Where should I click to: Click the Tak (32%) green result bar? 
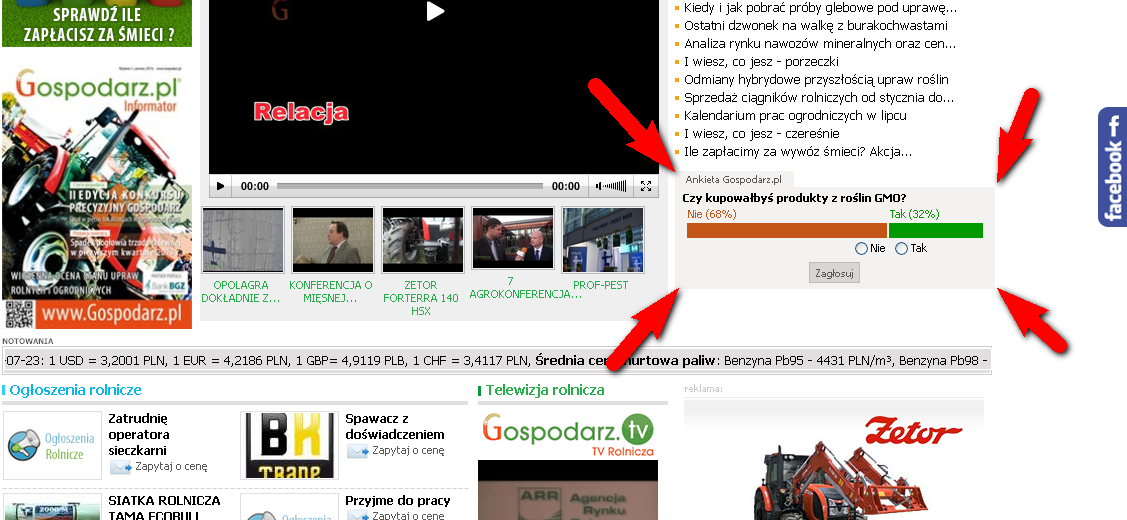pyautogui.click(x=936, y=230)
